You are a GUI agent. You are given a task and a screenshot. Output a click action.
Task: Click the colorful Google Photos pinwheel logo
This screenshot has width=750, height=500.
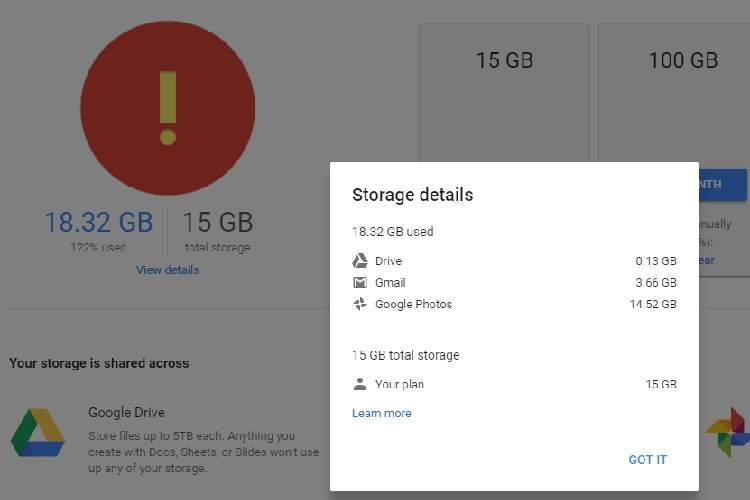pyautogui.click(x=728, y=432)
